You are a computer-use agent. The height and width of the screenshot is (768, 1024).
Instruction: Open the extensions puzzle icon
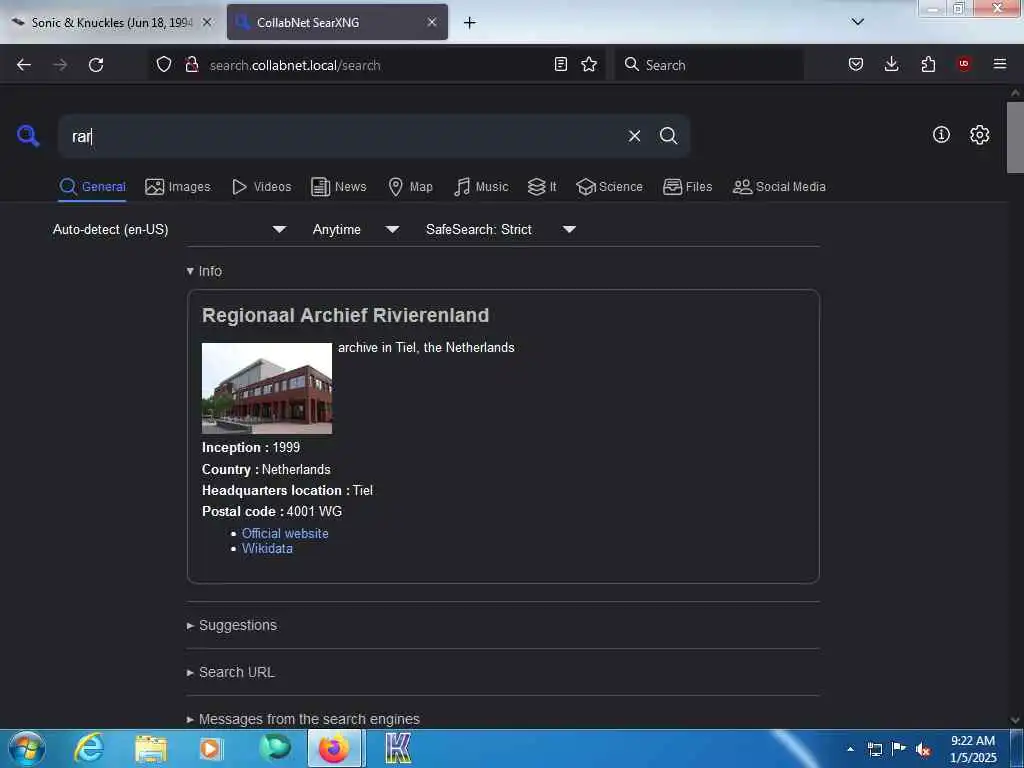coord(928,64)
